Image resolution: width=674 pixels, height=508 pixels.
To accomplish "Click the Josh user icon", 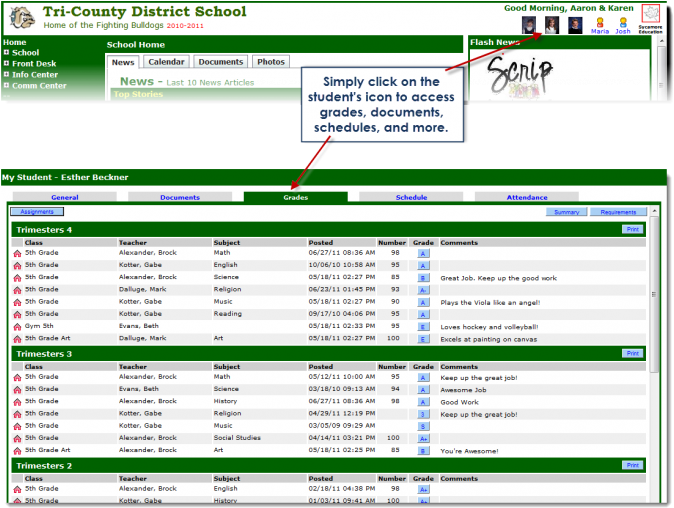I will coord(623,23).
